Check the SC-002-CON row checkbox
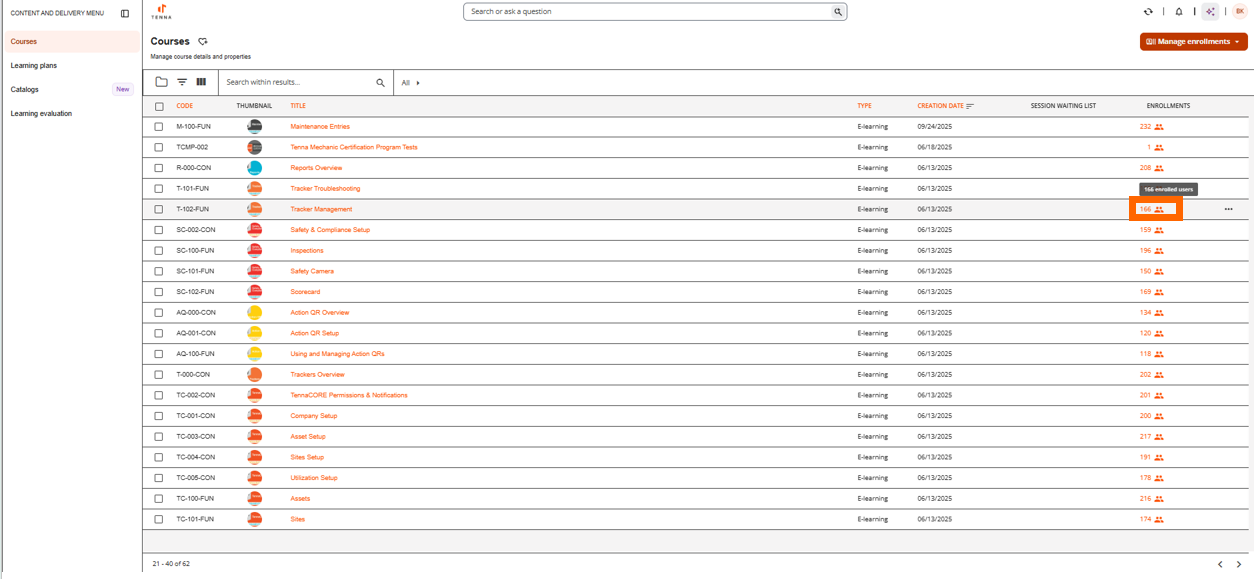Viewport: 1260px width, 579px height. click(x=159, y=230)
